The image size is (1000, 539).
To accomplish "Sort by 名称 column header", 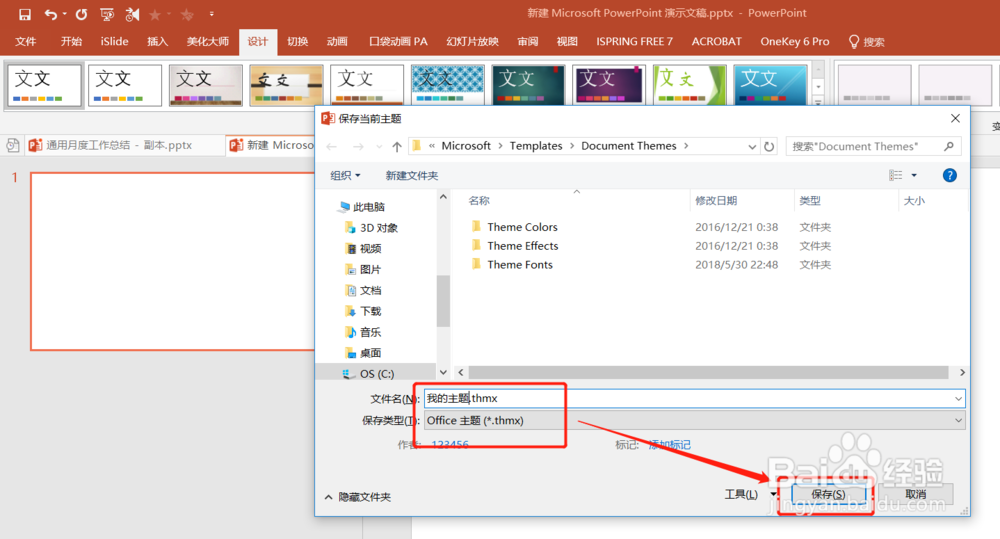I will click(479, 201).
